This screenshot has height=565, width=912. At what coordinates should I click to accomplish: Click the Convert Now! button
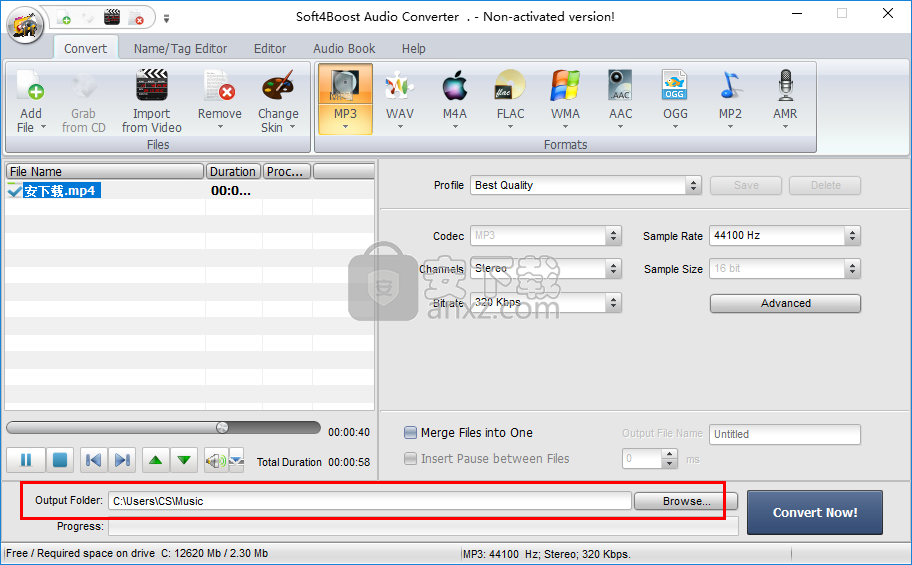(815, 512)
